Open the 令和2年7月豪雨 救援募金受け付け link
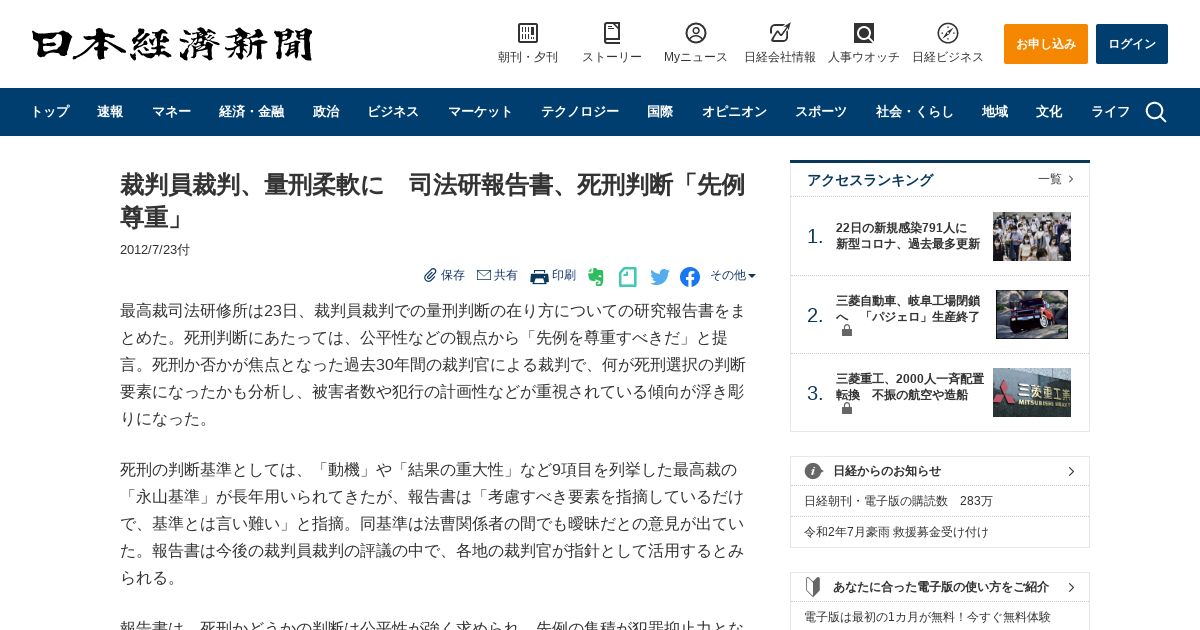 point(896,532)
